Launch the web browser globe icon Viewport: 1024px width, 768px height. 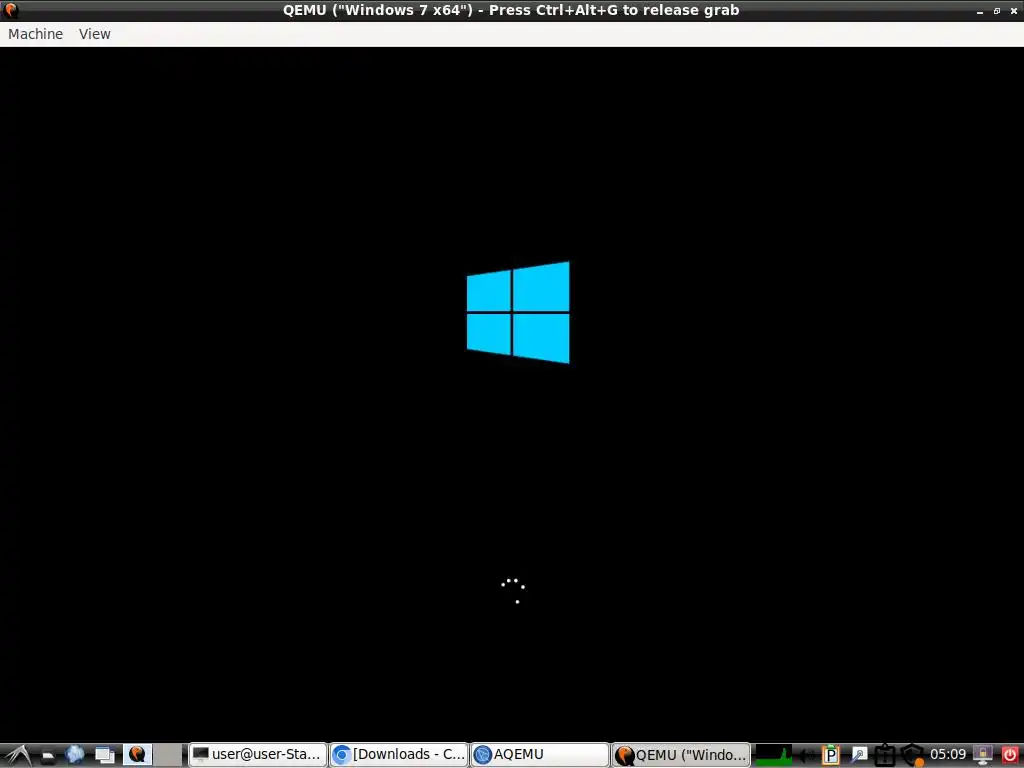click(75, 755)
